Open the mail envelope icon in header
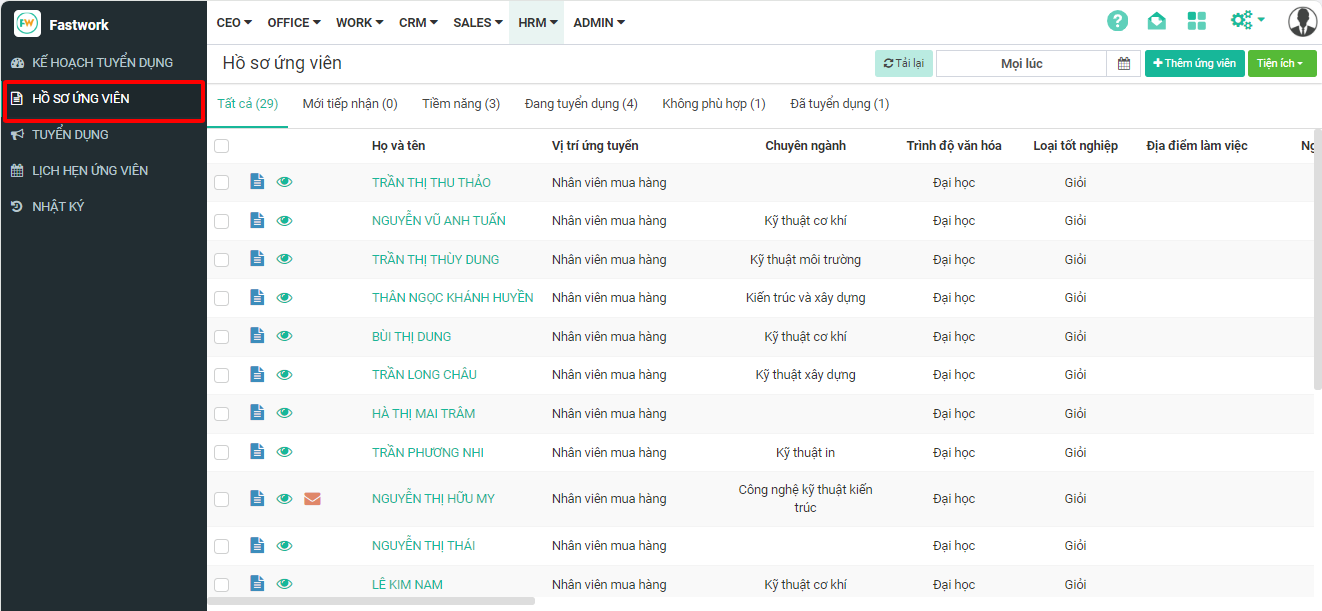The width and height of the screenshot is (1322, 611). [1156, 21]
